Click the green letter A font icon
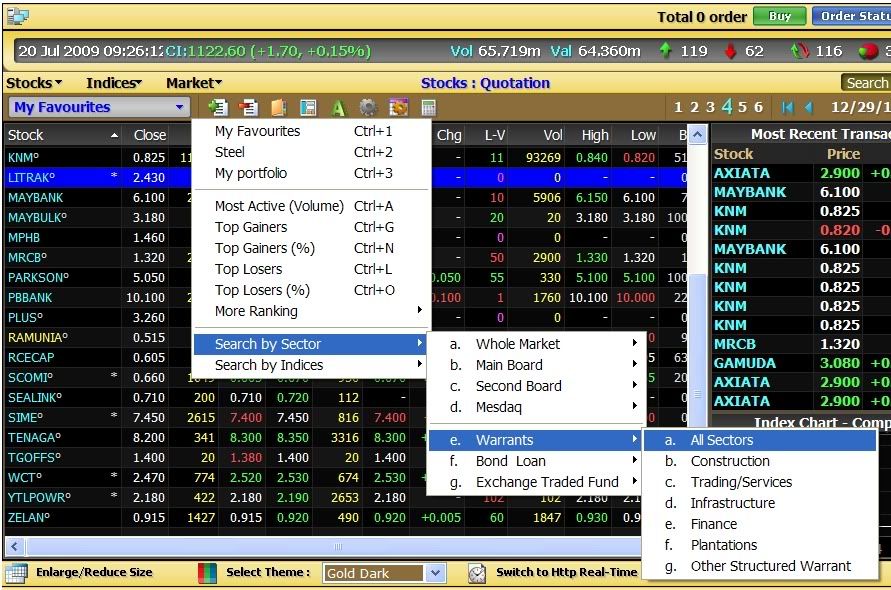Screen dimensions: 891x590 [x=338, y=108]
